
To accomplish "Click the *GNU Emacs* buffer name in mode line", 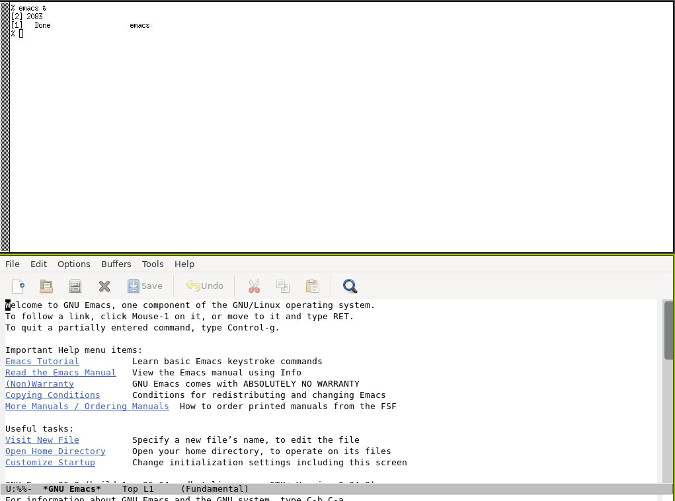I will pos(72,489).
